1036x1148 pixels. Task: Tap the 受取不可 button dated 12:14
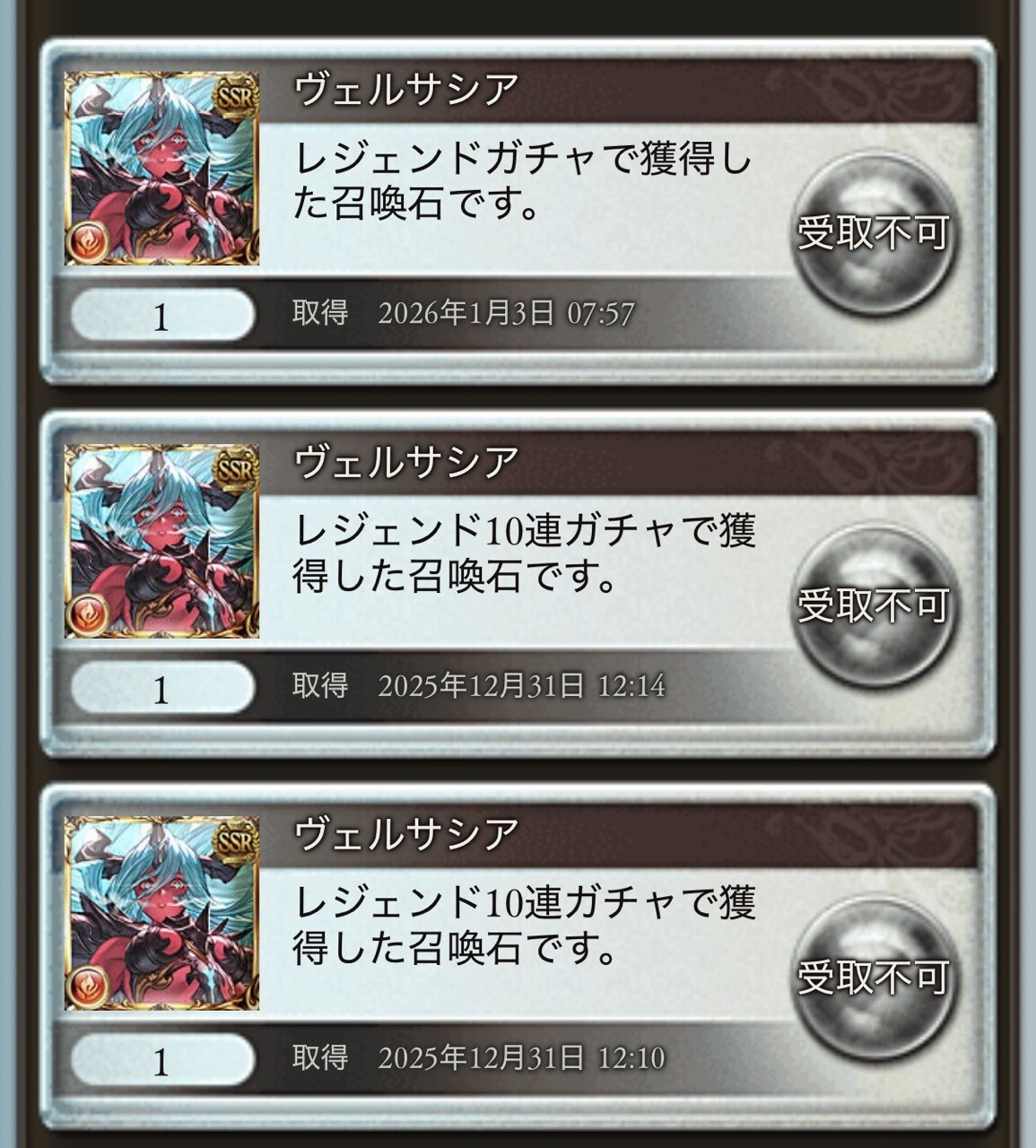[x=873, y=605]
